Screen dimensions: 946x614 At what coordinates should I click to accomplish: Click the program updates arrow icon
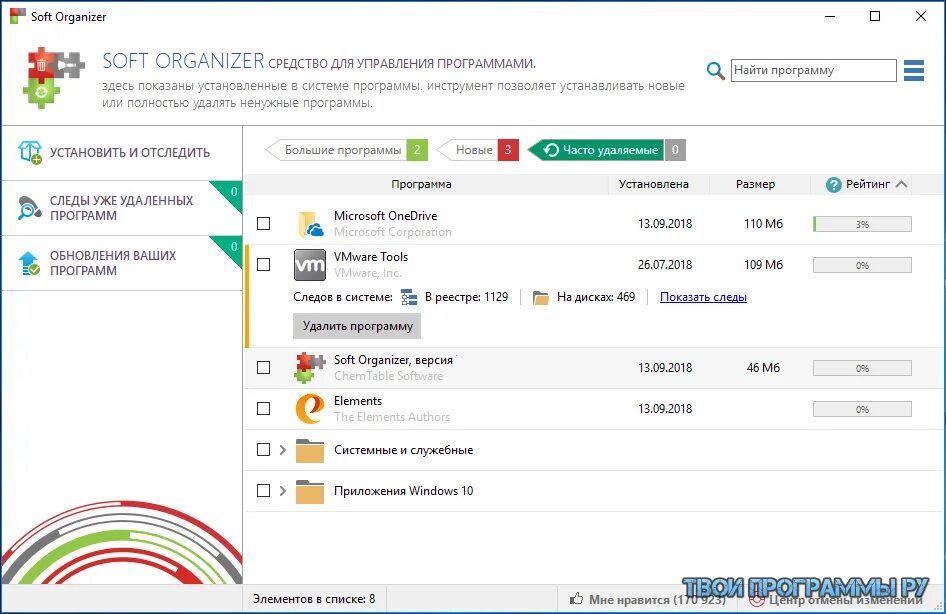29,264
